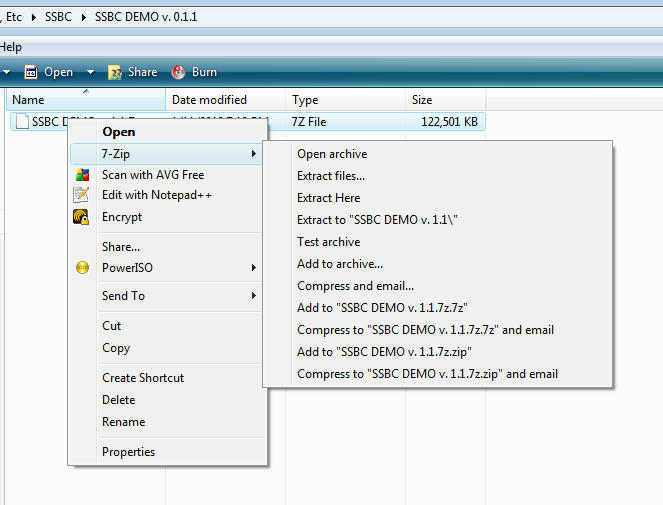Expand the PowerISO submenu arrow

[254, 268]
